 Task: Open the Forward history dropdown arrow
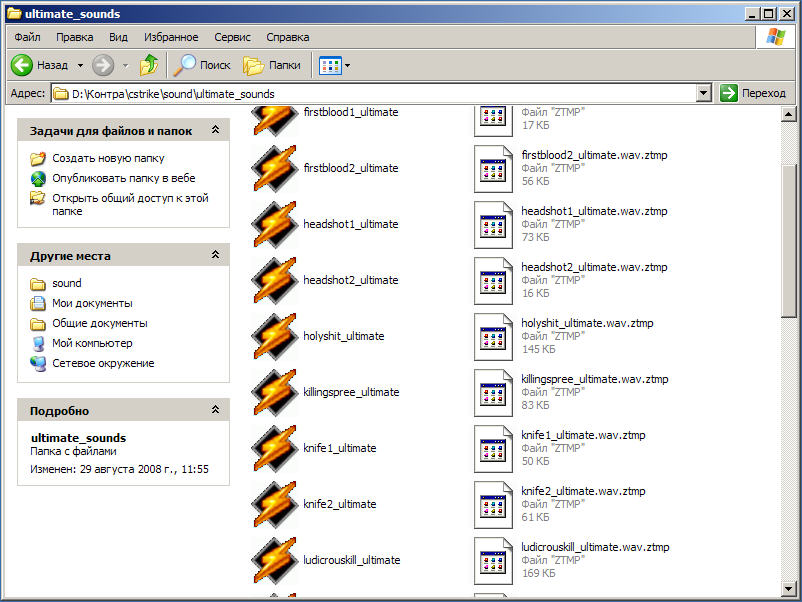point(125,65)
